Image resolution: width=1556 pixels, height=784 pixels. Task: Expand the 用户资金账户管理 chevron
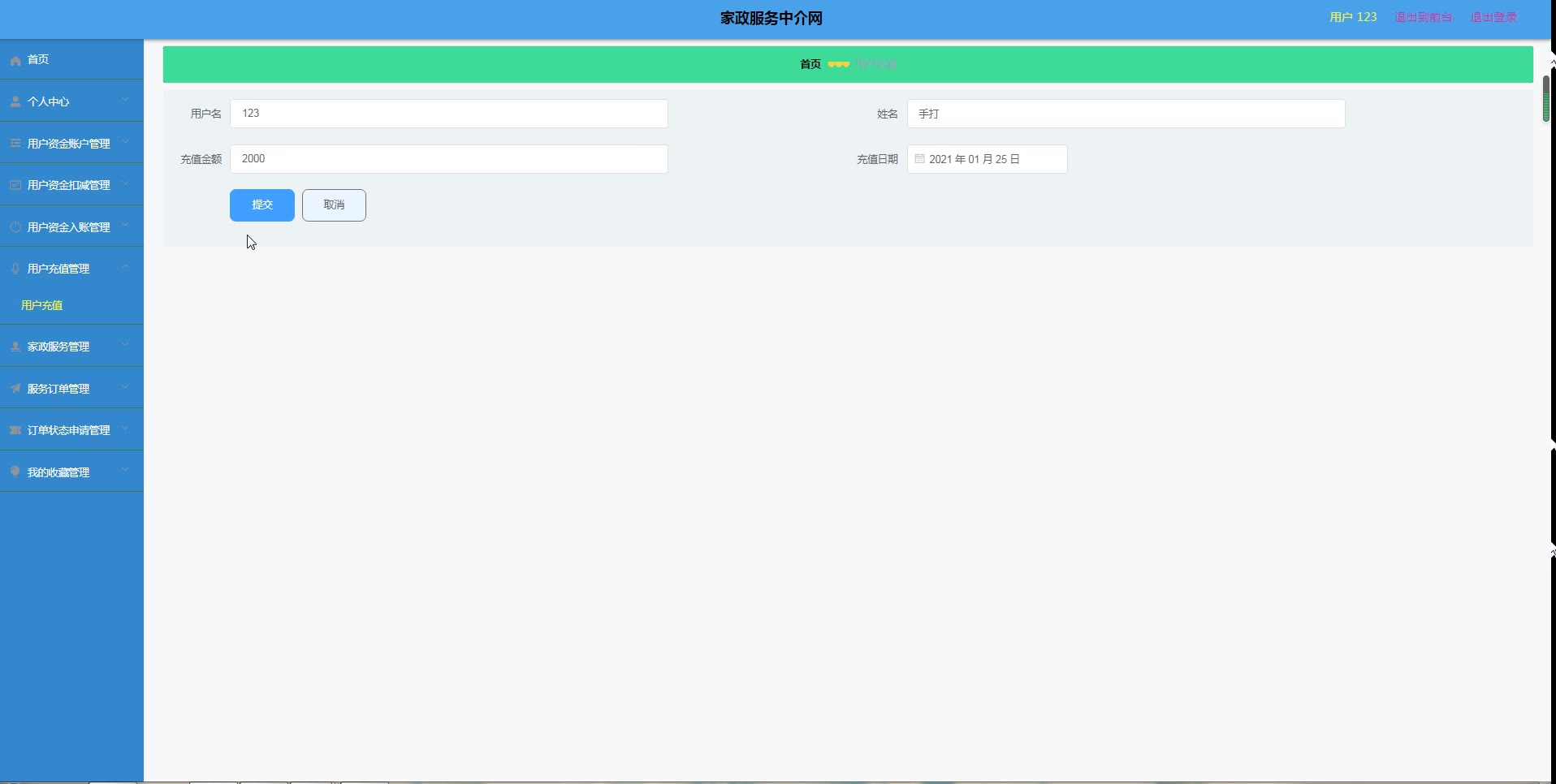tap(126, 142)
